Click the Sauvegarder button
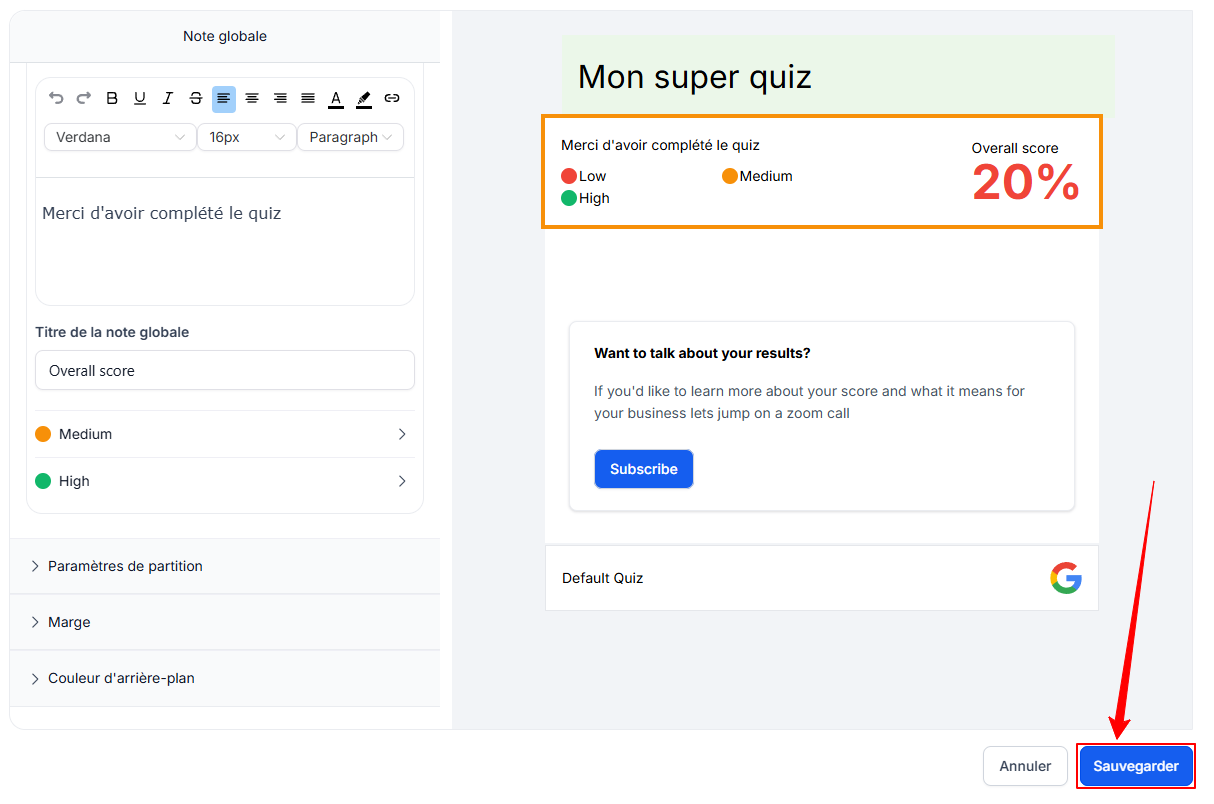 (1136, 766)
